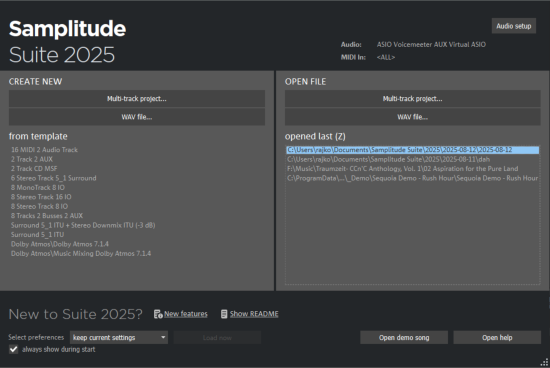Open the Select preferences dropdown
Image resolution: width=550 pixels, height=368 pixels.
119,337
